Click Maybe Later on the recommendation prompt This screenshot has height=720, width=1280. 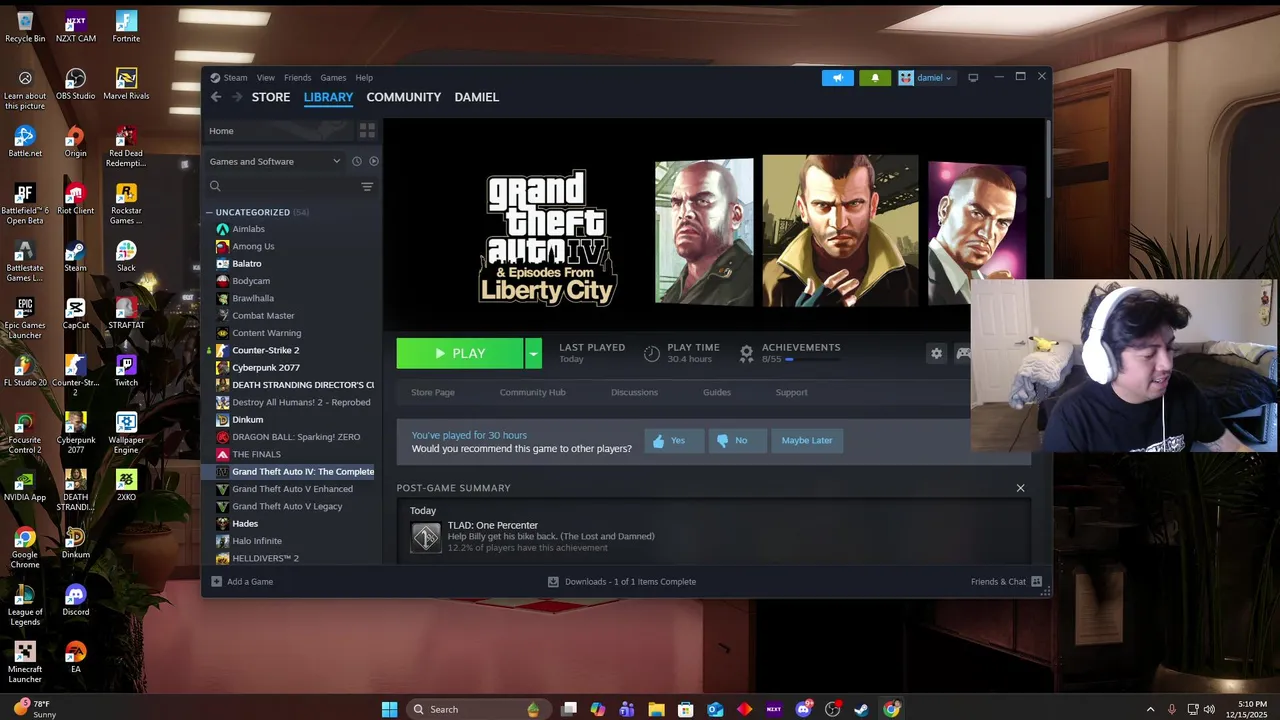click(x=807, y=440)
